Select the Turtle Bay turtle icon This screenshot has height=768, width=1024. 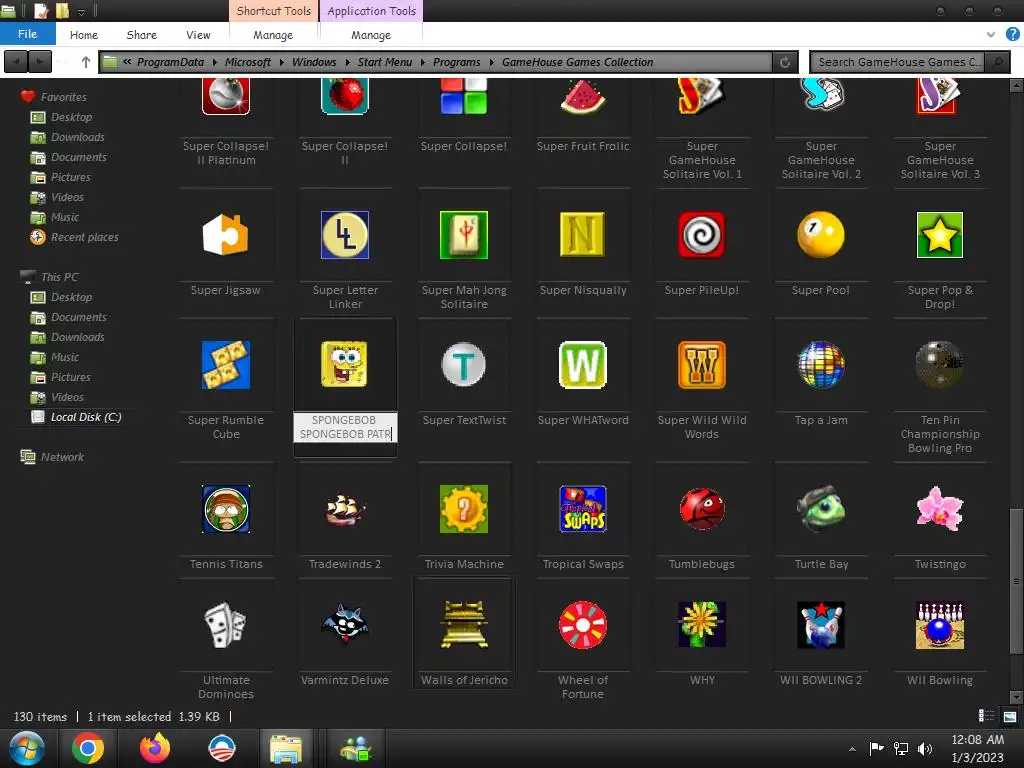pos(821,509)
